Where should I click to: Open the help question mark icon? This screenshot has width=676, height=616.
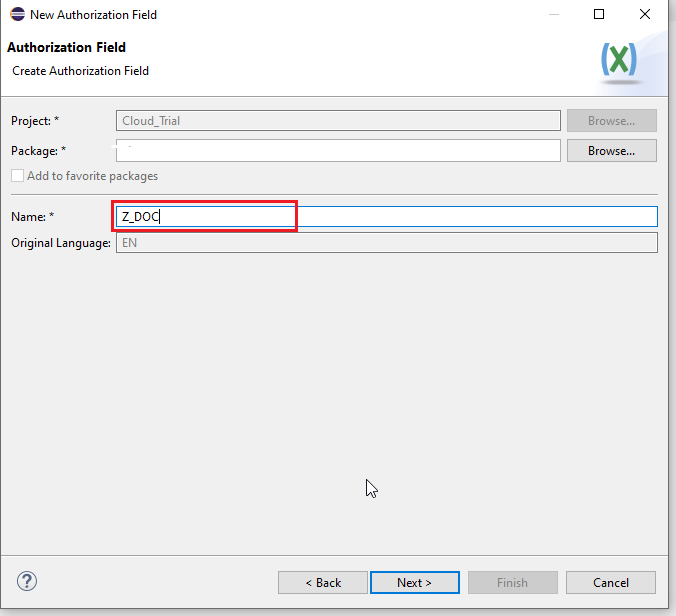pos(27,581)
